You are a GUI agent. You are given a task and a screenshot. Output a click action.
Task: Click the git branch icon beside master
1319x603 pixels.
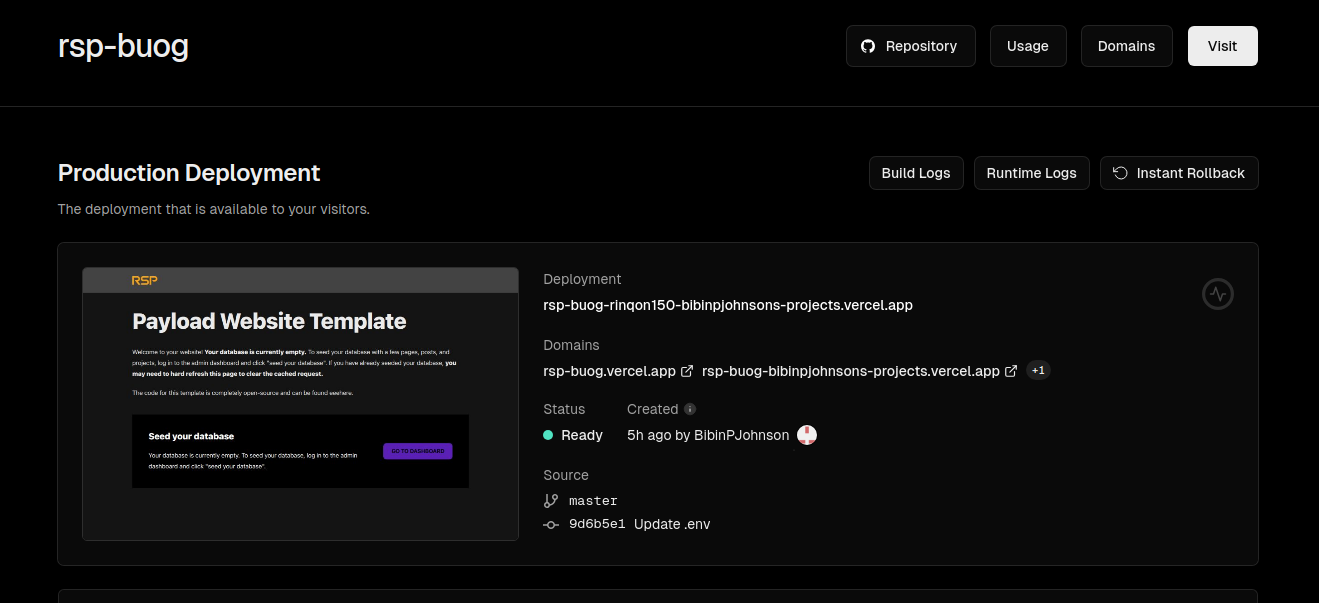pyautogui.click(x=551, y=501)
